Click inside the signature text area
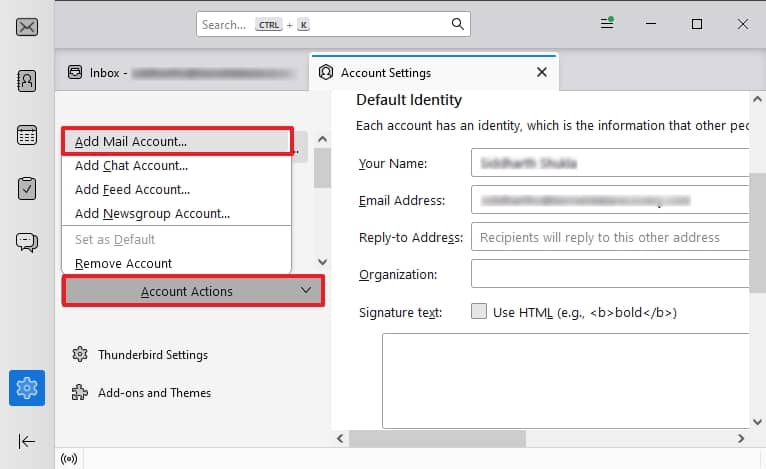The image size is (766, 469). 566,381
